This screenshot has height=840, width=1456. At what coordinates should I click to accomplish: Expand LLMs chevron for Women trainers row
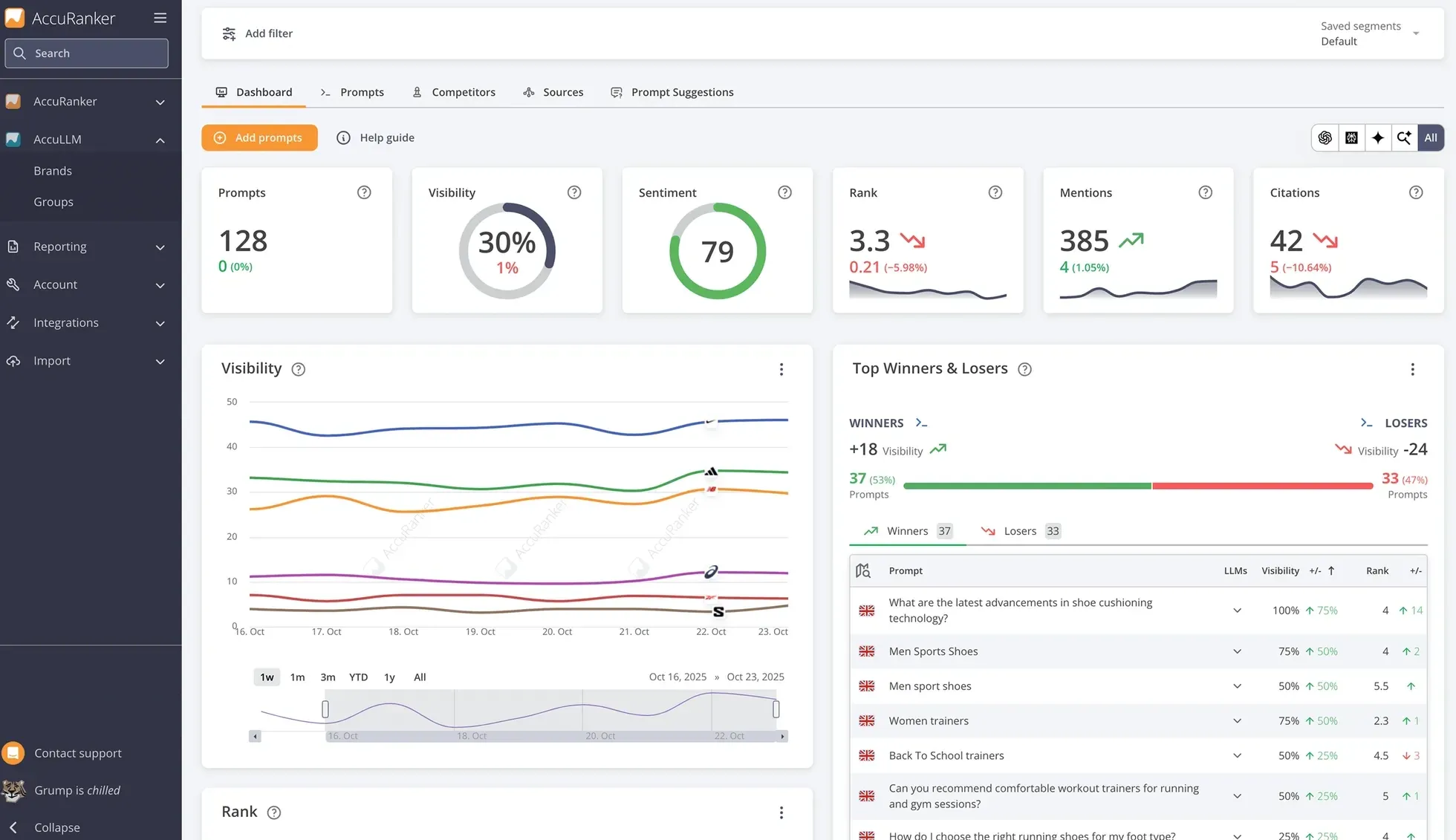click(x=1237, y=720)
